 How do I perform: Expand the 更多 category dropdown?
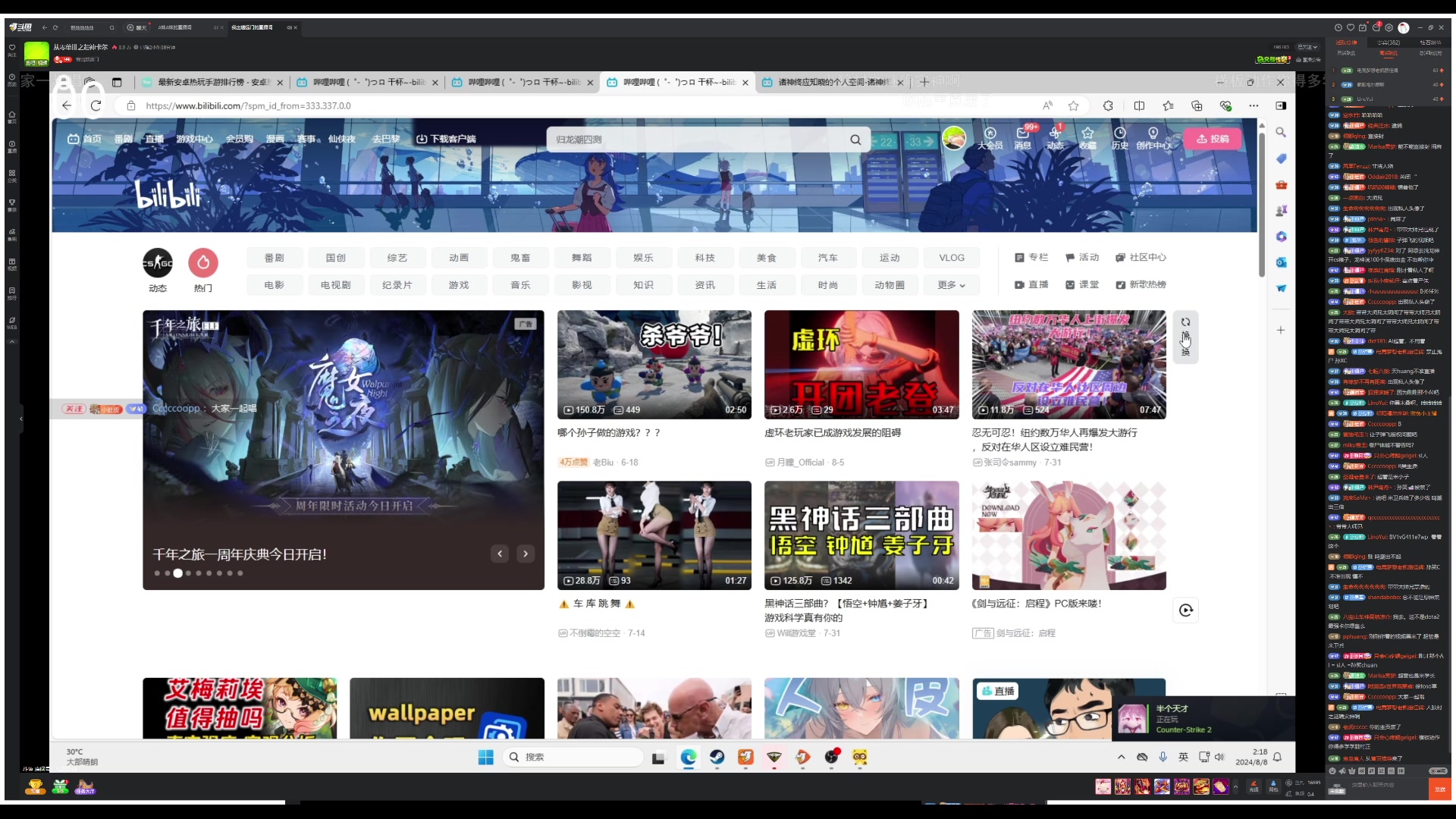[x=951, y=285]
